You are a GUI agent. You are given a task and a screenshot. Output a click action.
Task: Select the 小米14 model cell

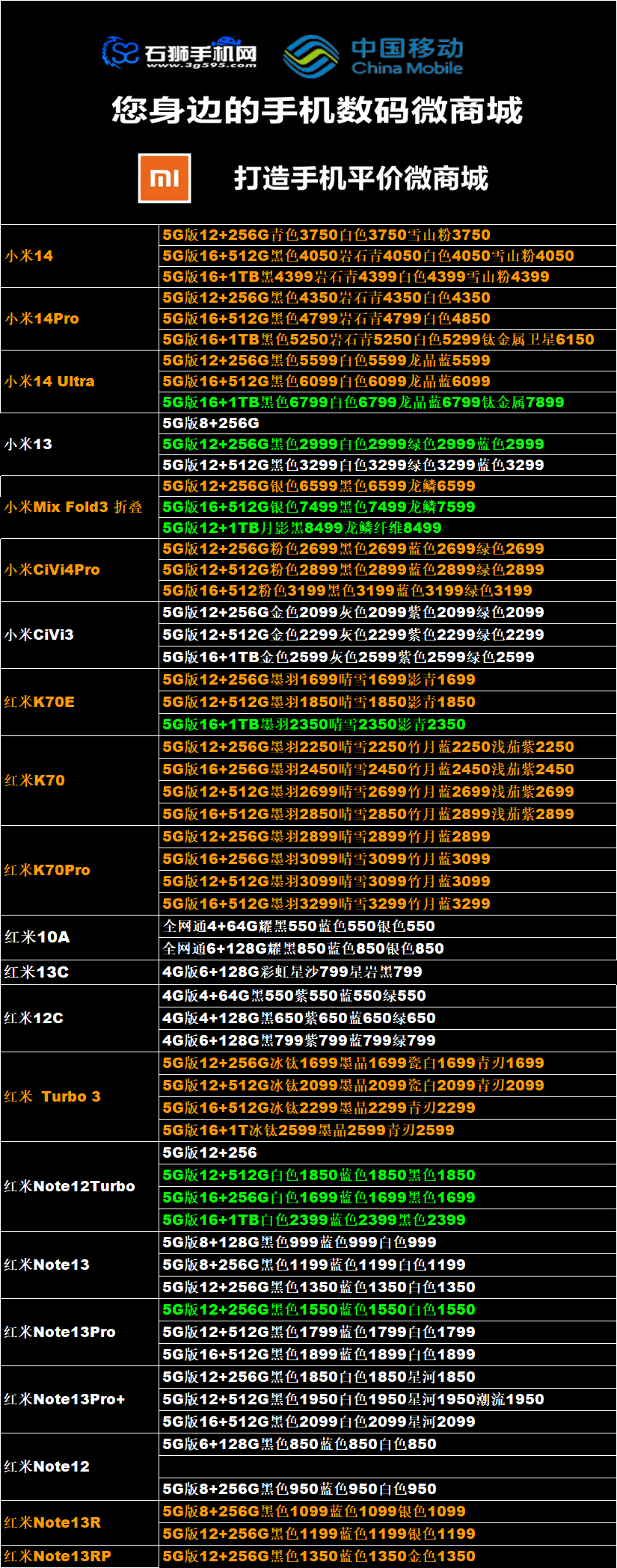[80, 256]
